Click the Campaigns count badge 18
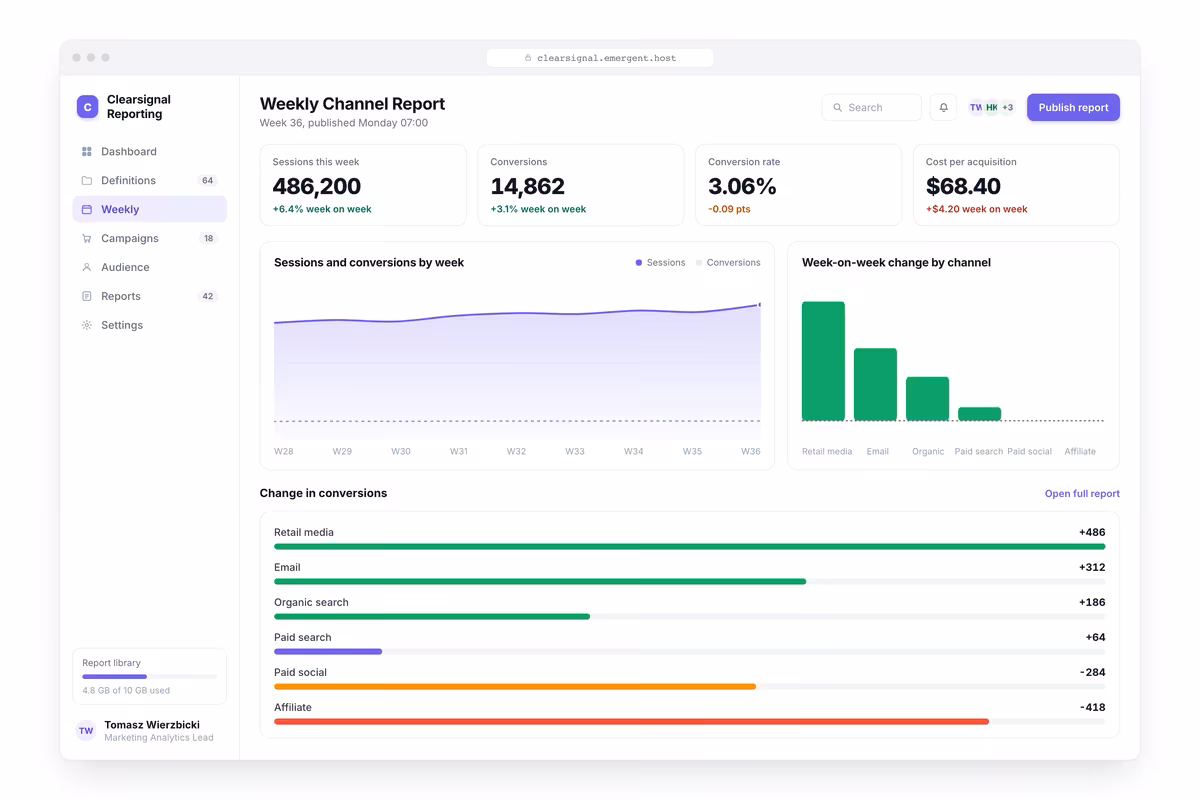The height and width of the screenshot is (800, 1200). click(208, 239)
